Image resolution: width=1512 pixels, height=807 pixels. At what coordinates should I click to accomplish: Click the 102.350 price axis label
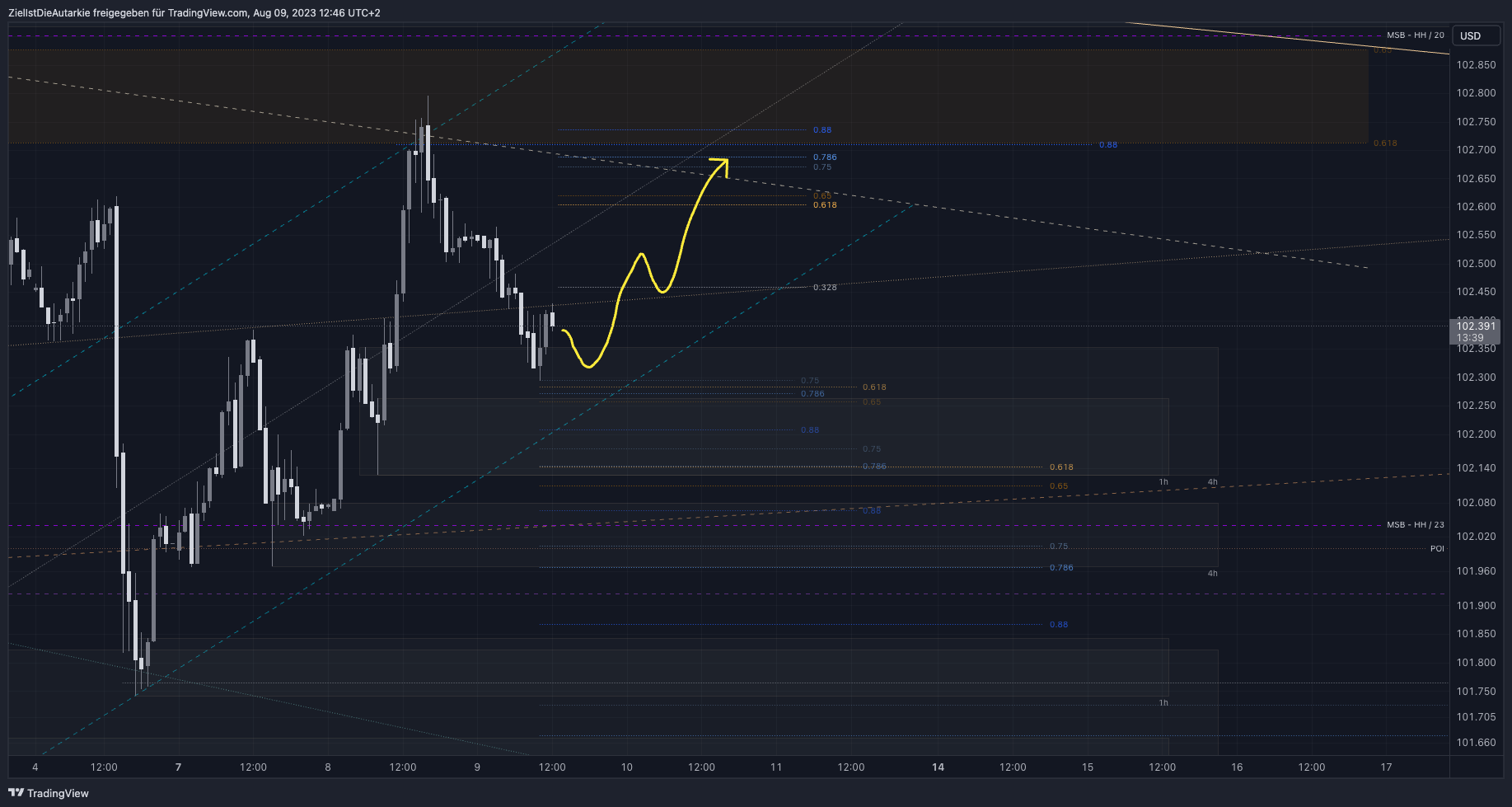pos(1476,349)
